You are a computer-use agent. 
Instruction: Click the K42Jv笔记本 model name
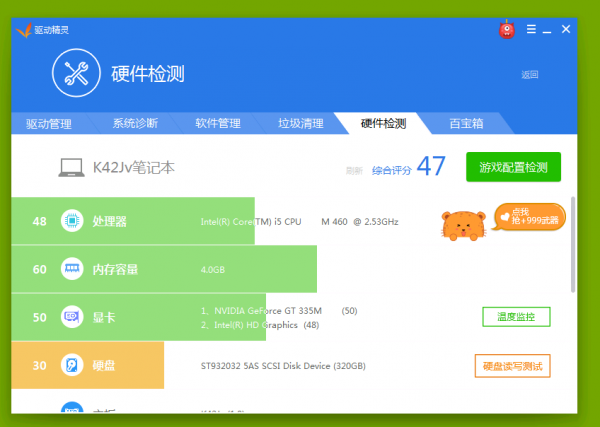tap(134, 167)
